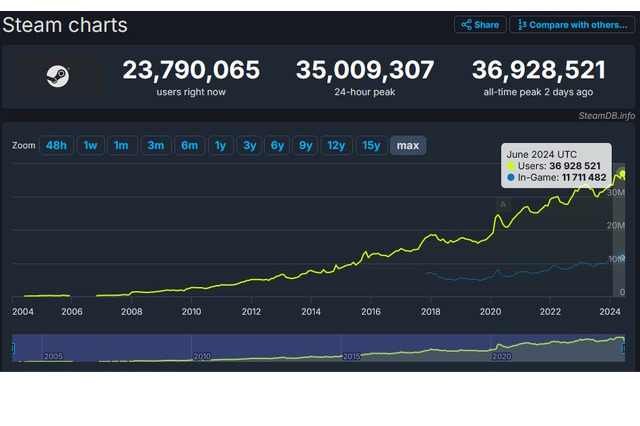Switch zoom to 1m
Screen dimensions: 640x426
121,146
